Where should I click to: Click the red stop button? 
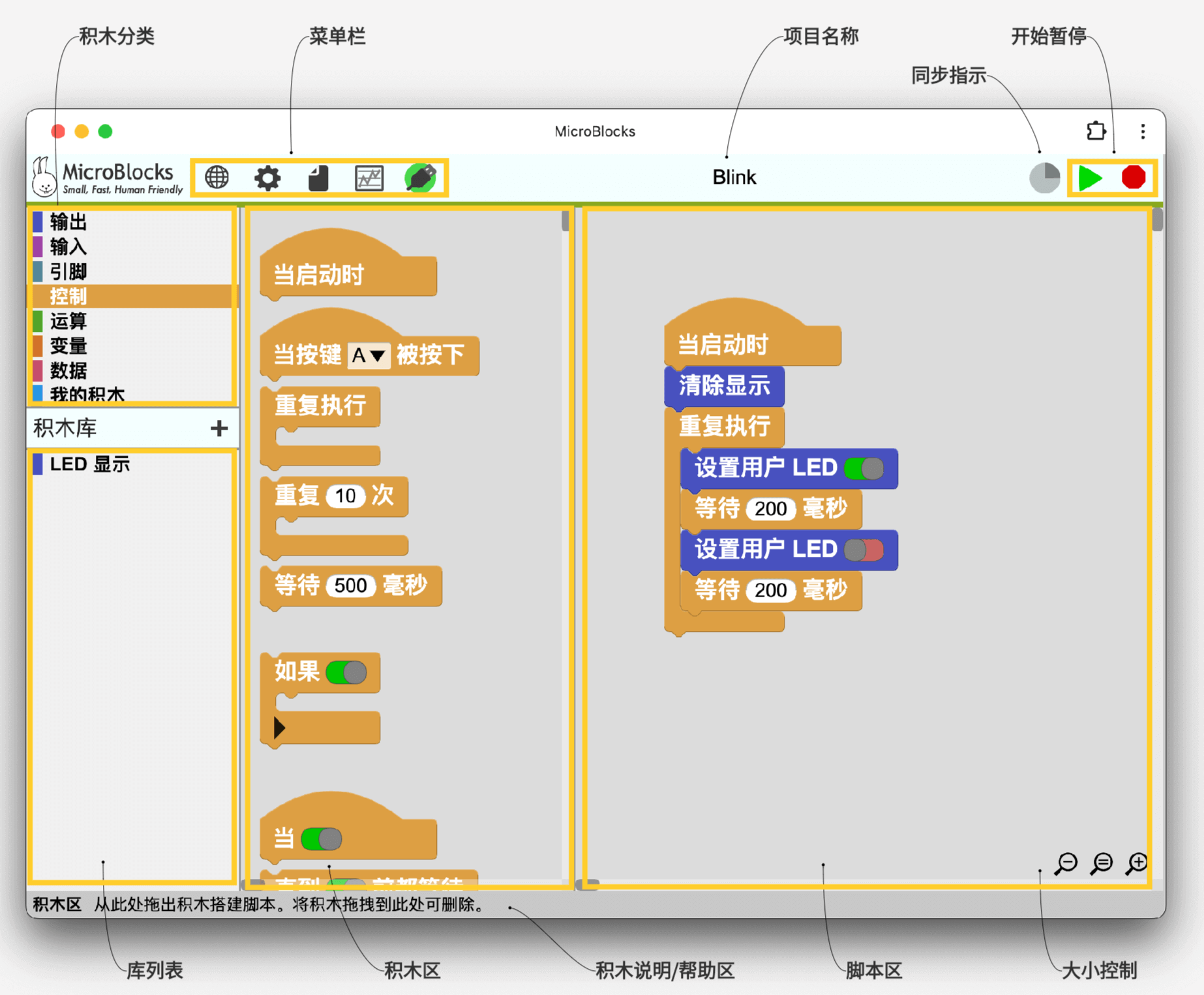click(1134, 177)
